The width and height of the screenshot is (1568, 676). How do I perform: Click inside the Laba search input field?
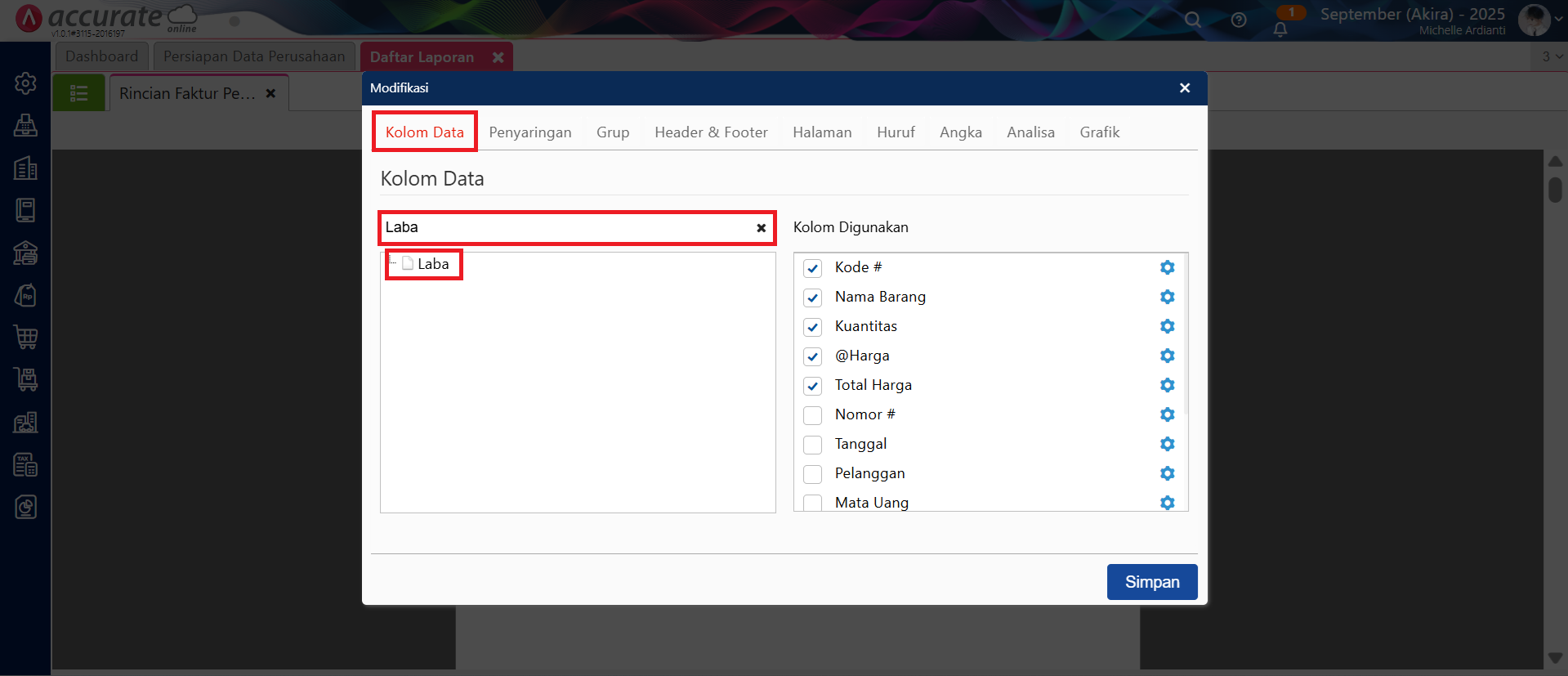point(564,227)
